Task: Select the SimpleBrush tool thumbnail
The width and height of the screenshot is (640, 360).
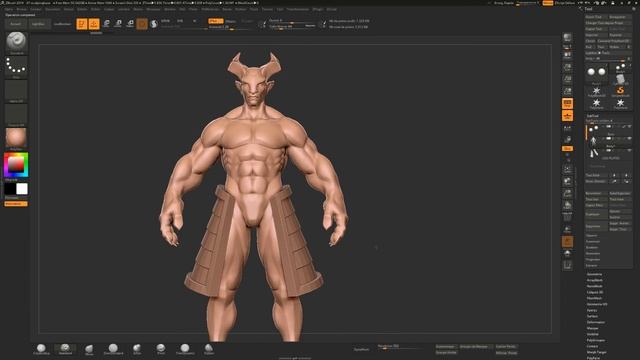Action: 620,91
